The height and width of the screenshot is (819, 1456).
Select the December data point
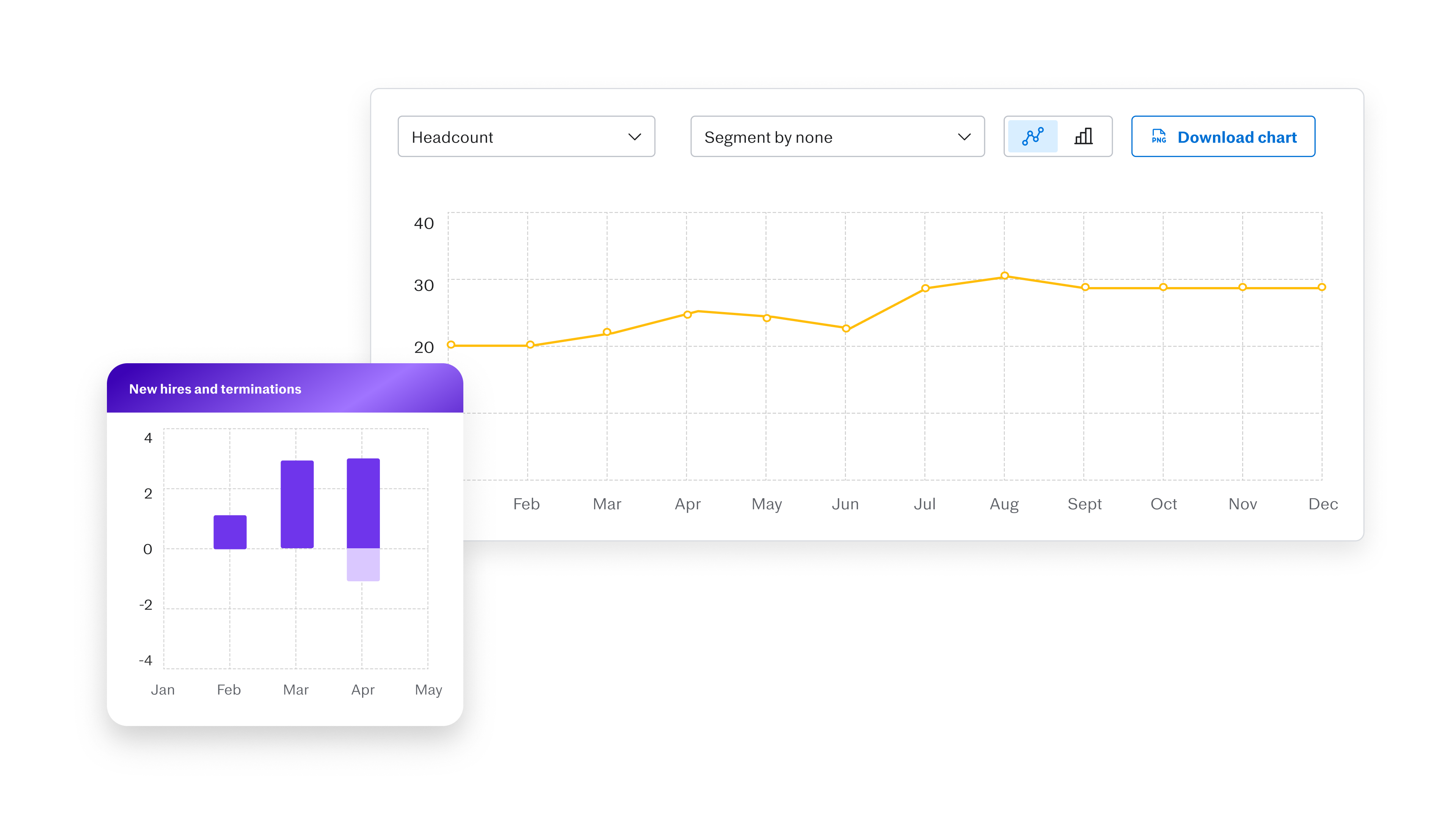[1321, 287]
